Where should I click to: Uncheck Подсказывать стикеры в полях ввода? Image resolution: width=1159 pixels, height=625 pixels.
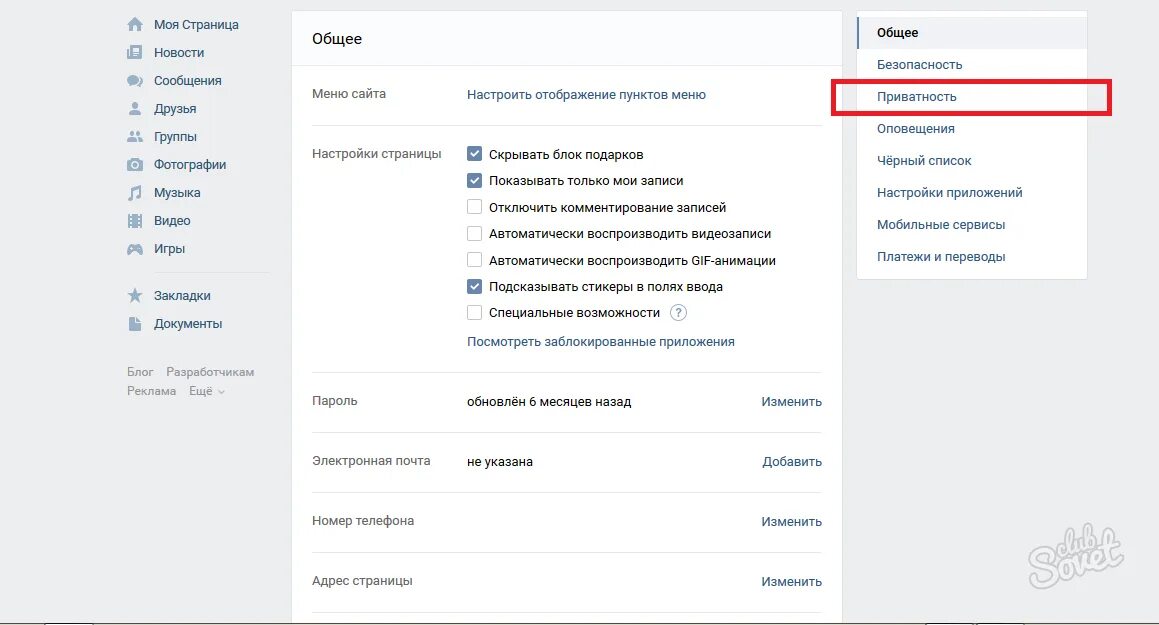point(475,286)
